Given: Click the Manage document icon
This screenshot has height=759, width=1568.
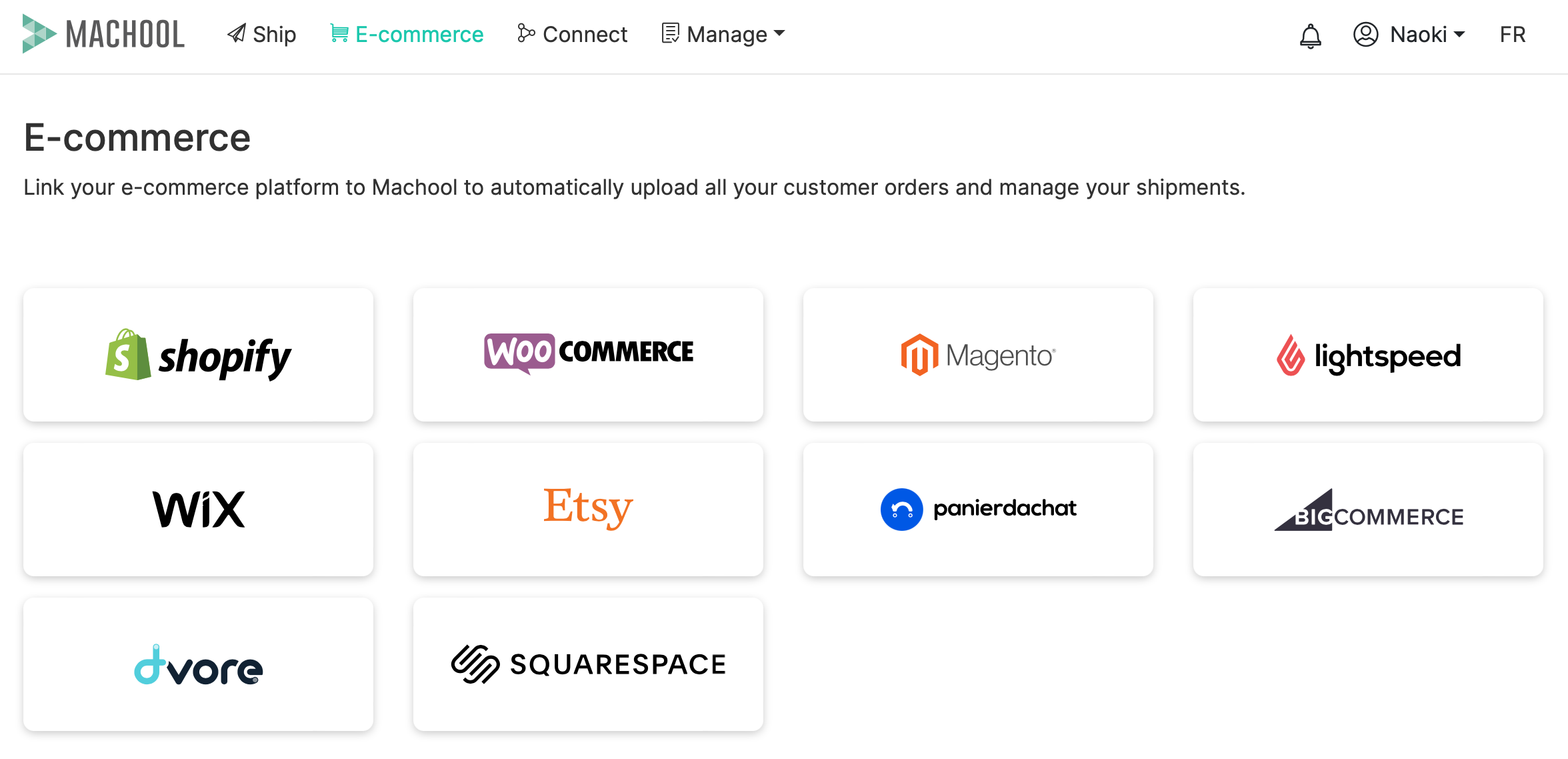Looking at the screenshot, I should [x=670, y=33].
